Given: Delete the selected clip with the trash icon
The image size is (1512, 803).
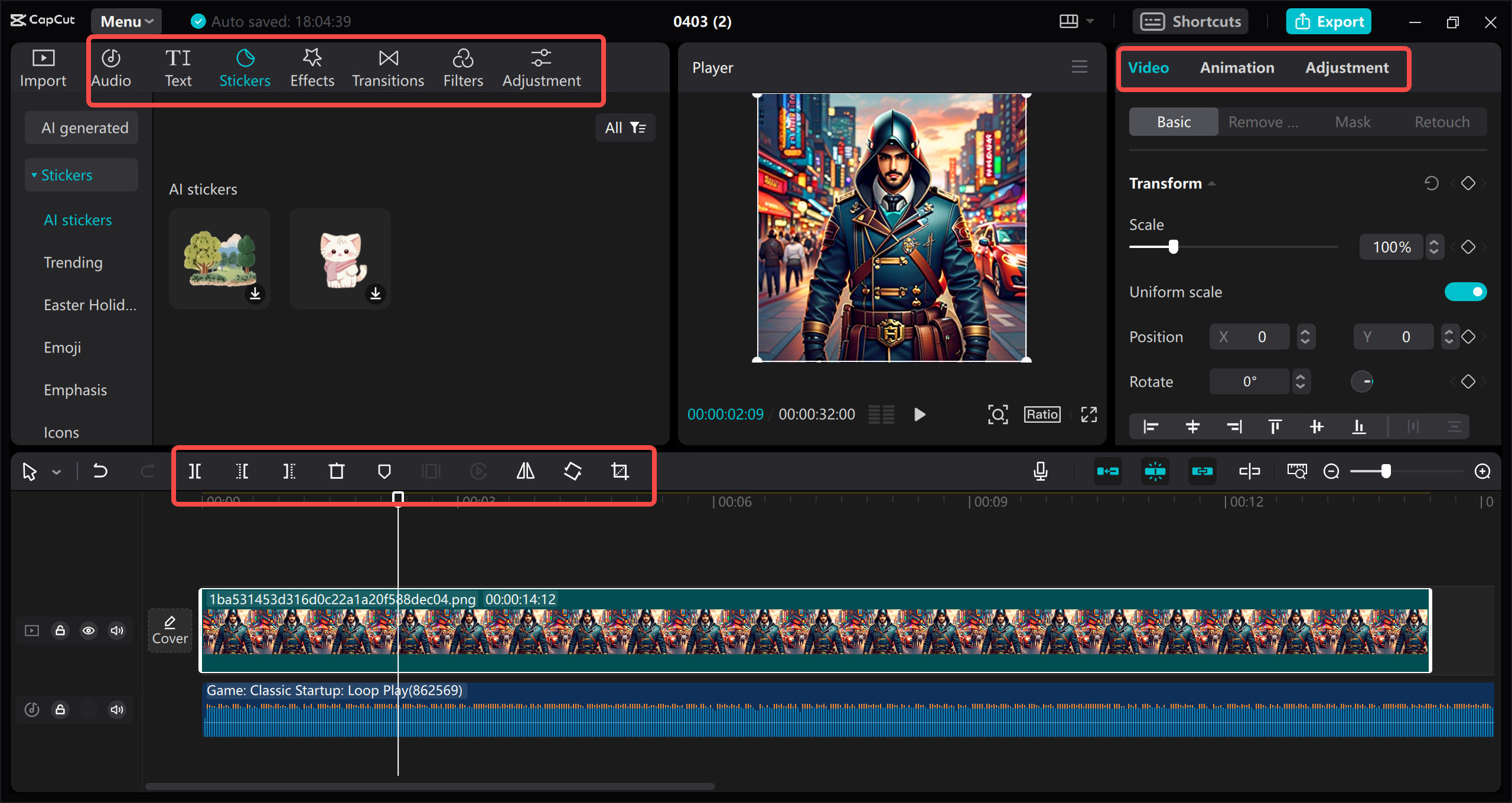Looking at the screenshot, I should 337,471.
